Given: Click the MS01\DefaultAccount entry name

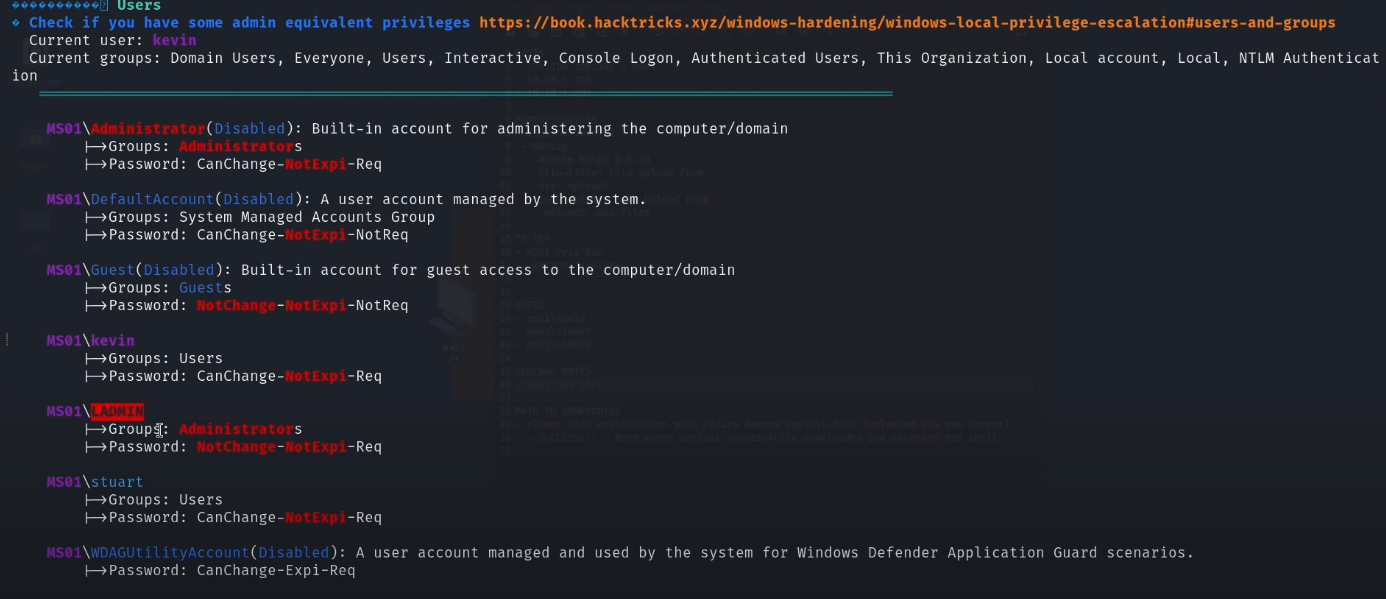Looking at the screenshot, I should pyautogui.click(x=152, y=199).
